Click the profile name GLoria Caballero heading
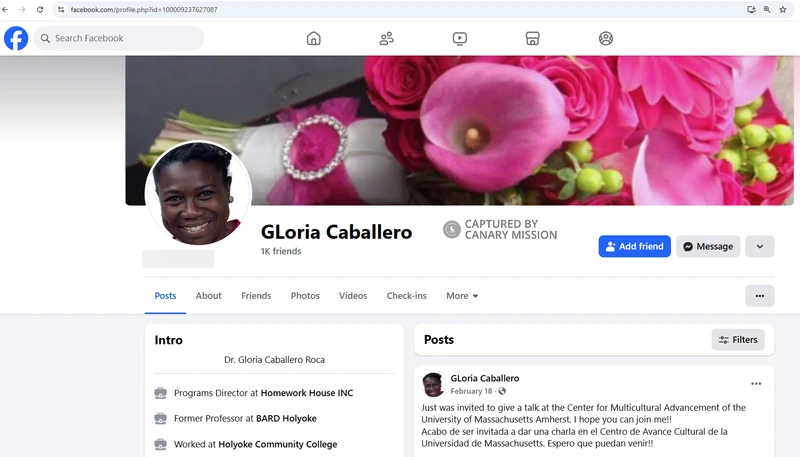This screenshot has height=457, width=800. tap(336, 232)
